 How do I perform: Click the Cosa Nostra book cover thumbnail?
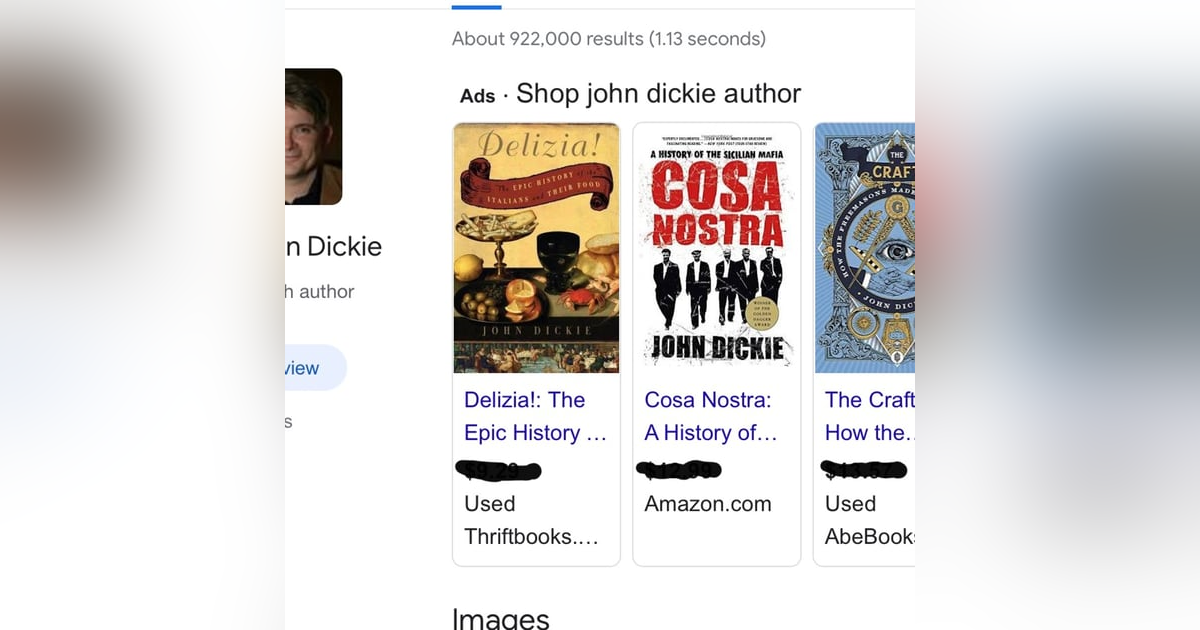click(x=716, y=247)
